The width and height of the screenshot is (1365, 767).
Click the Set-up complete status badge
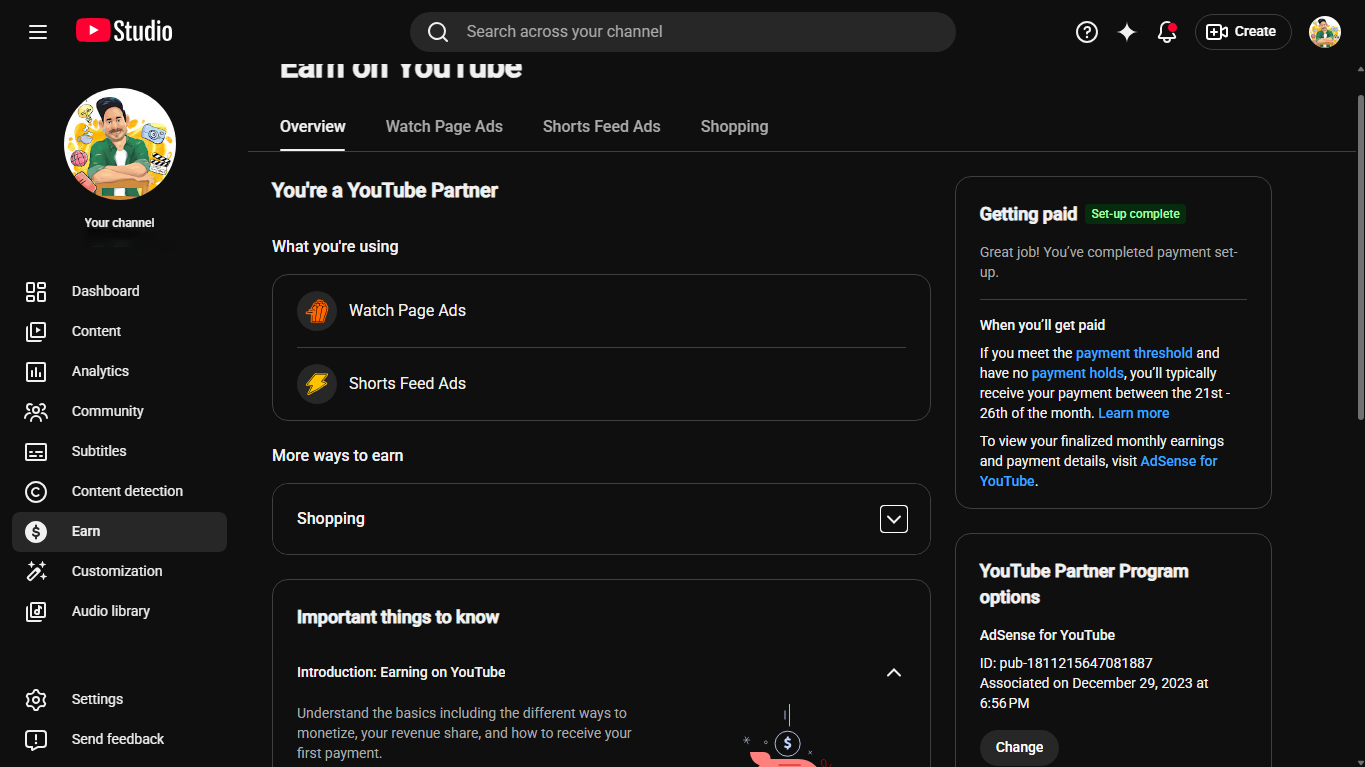click(1135, 214)
